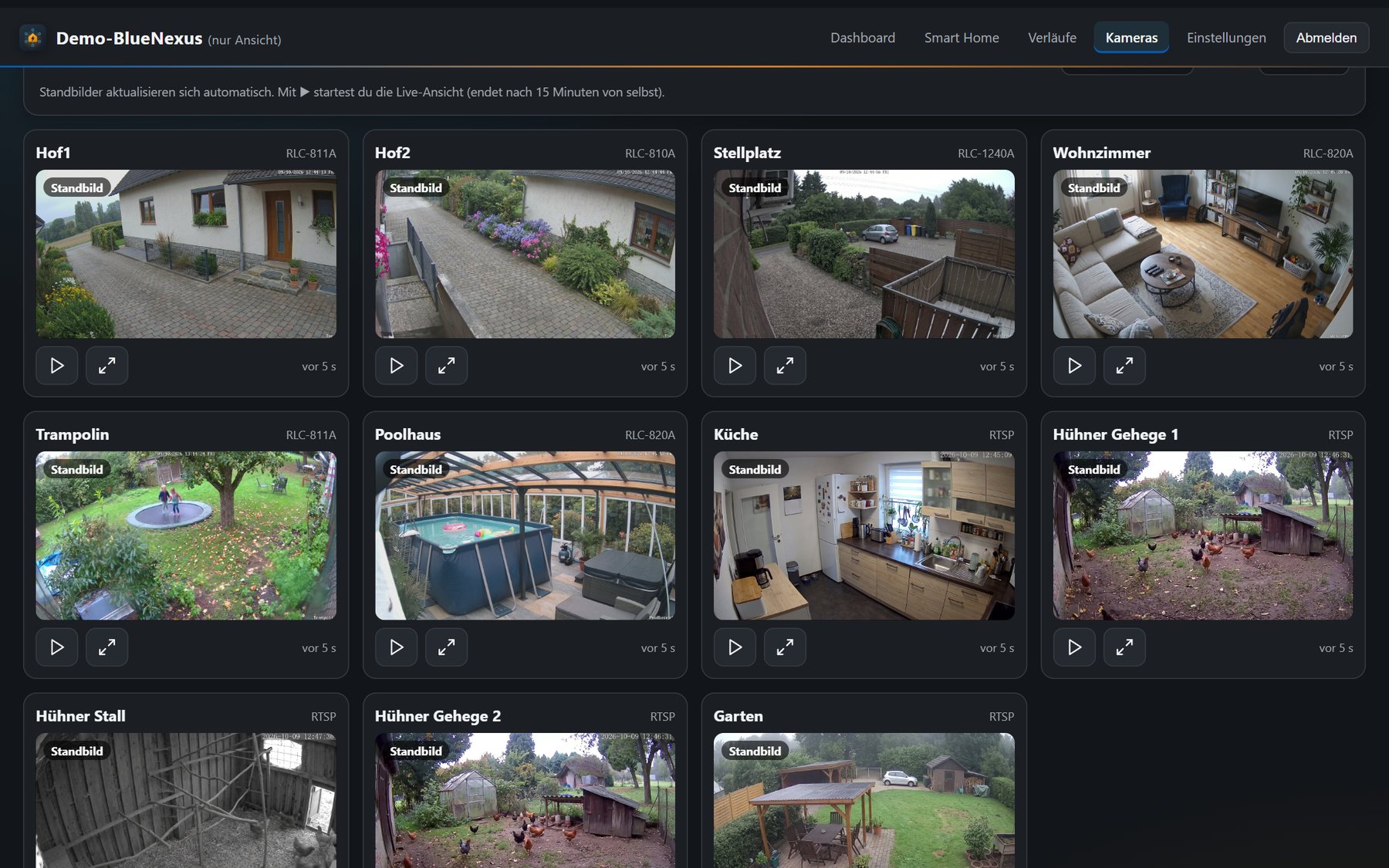
Task: Click the Garten camera title
Action: 738,716
